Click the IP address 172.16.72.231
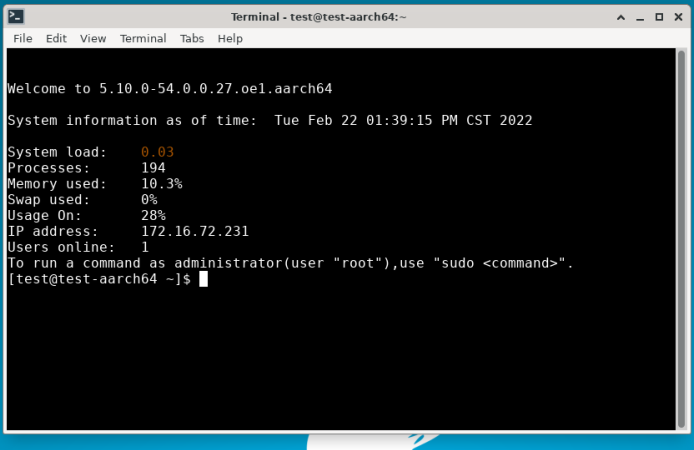 194,231
